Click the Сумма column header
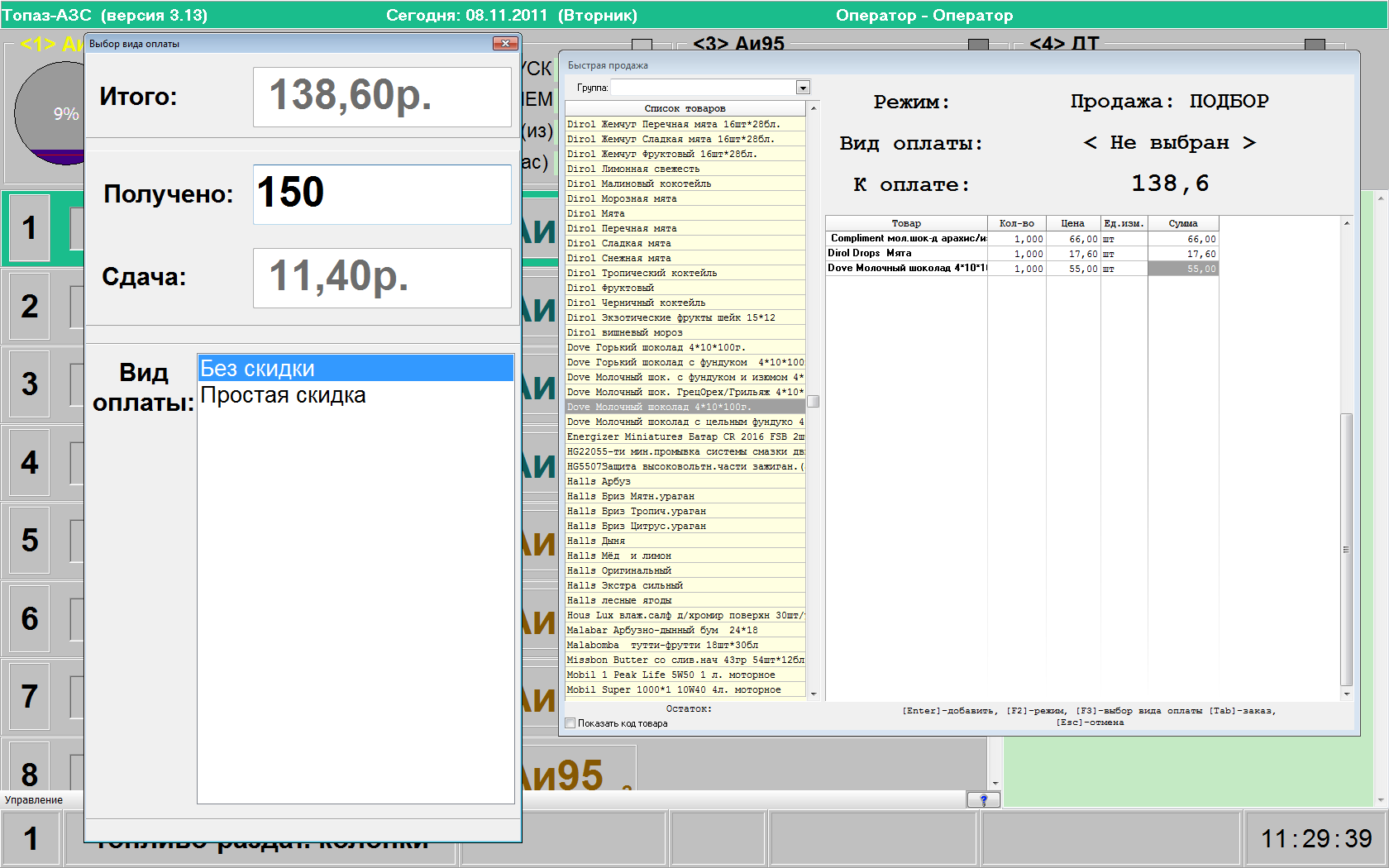The image size is (1389, 868). [1183, 223]
